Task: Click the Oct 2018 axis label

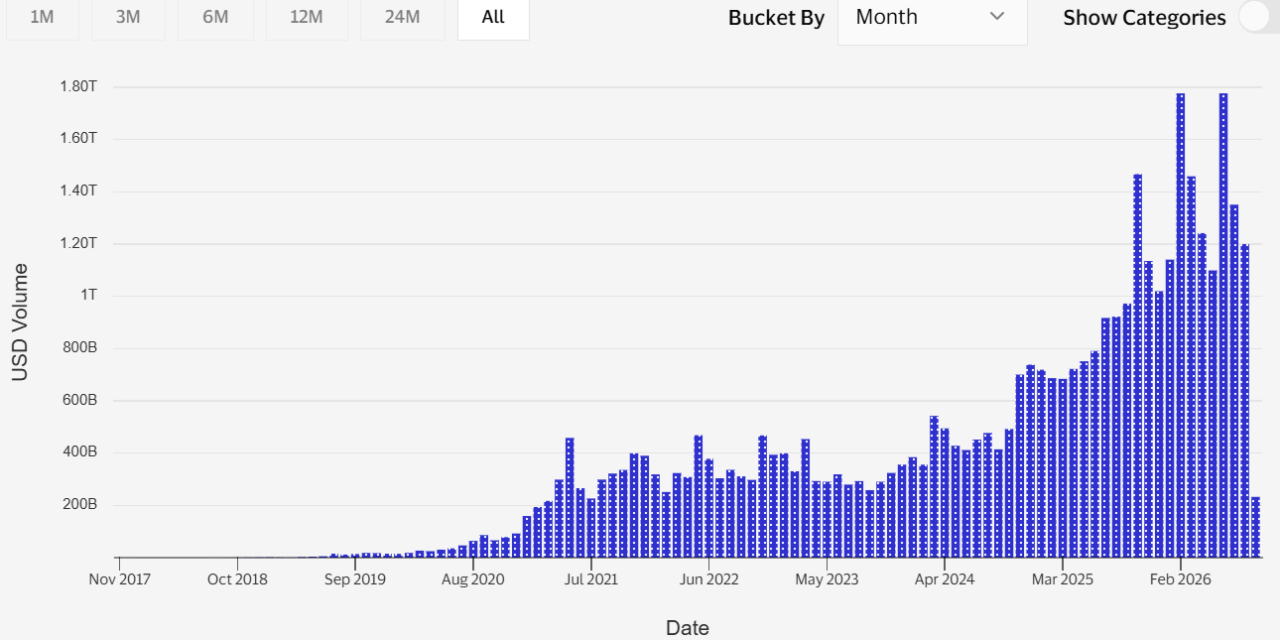Action: click(237, 579)
